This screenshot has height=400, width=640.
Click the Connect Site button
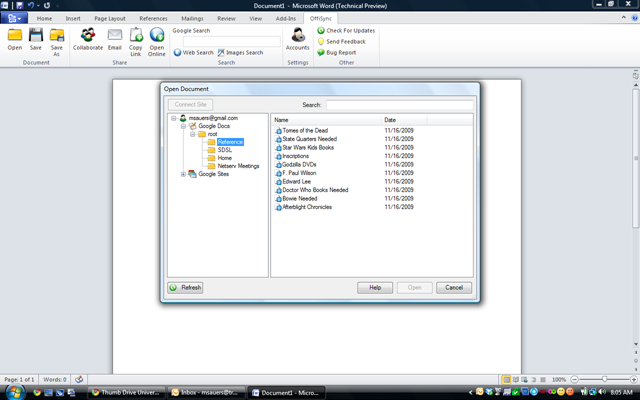tap(191, 104)
